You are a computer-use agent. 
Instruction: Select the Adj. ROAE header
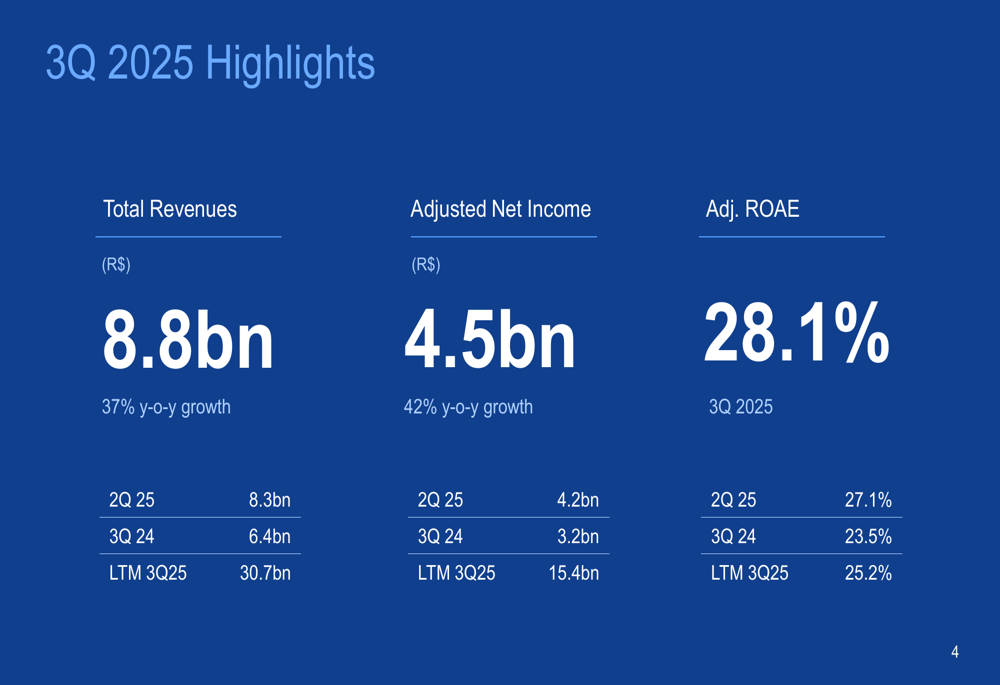click(751, 209)
